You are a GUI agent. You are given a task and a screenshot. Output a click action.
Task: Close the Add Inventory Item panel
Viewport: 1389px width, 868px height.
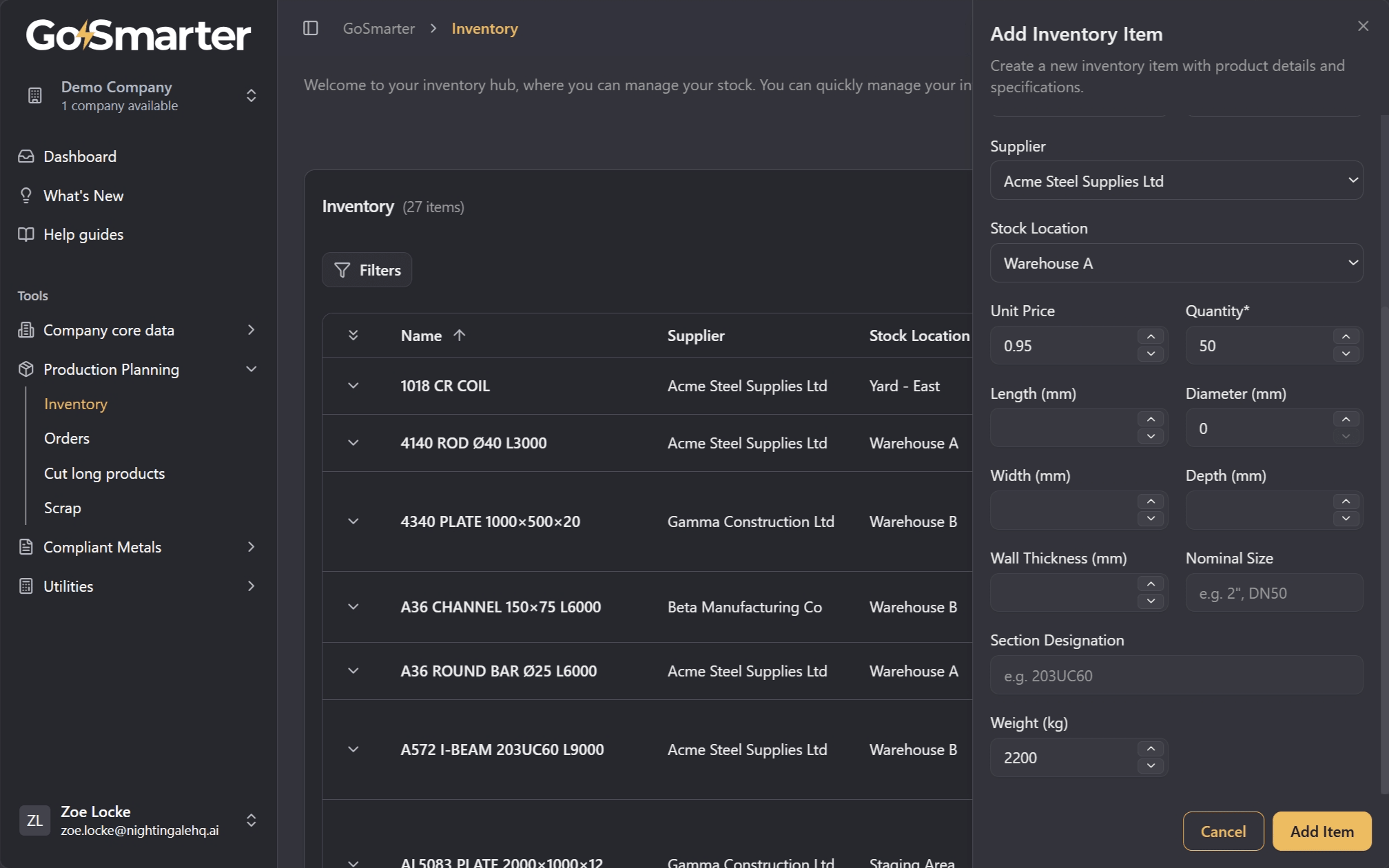[1363, 26]
